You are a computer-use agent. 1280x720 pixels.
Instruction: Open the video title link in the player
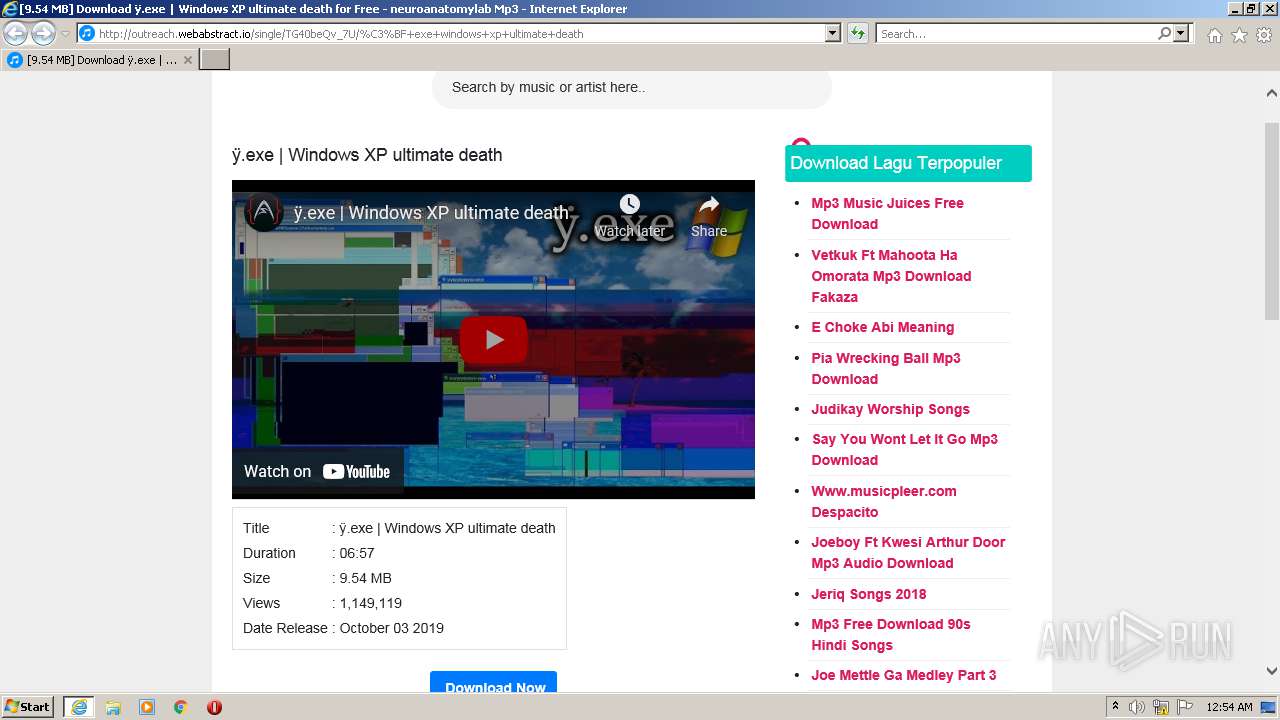tap(431, 213)
